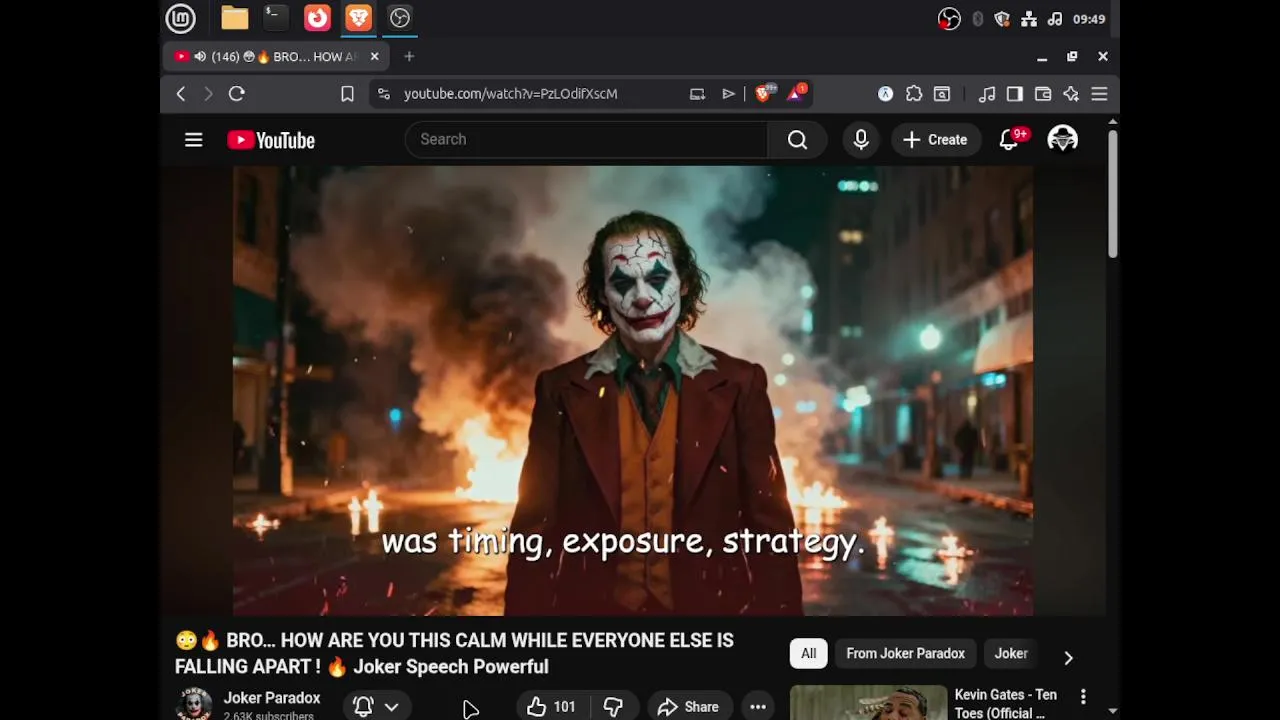Share this video
The height and width of the screenshot is (720, 1280).
click(689, 707)
